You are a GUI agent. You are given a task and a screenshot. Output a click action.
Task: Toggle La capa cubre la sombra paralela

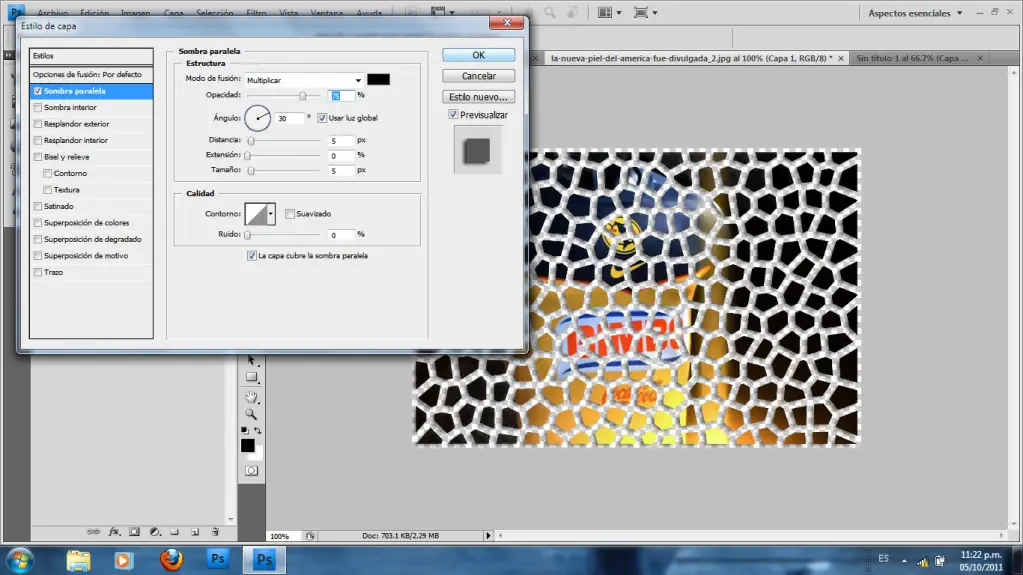[252, 256]
